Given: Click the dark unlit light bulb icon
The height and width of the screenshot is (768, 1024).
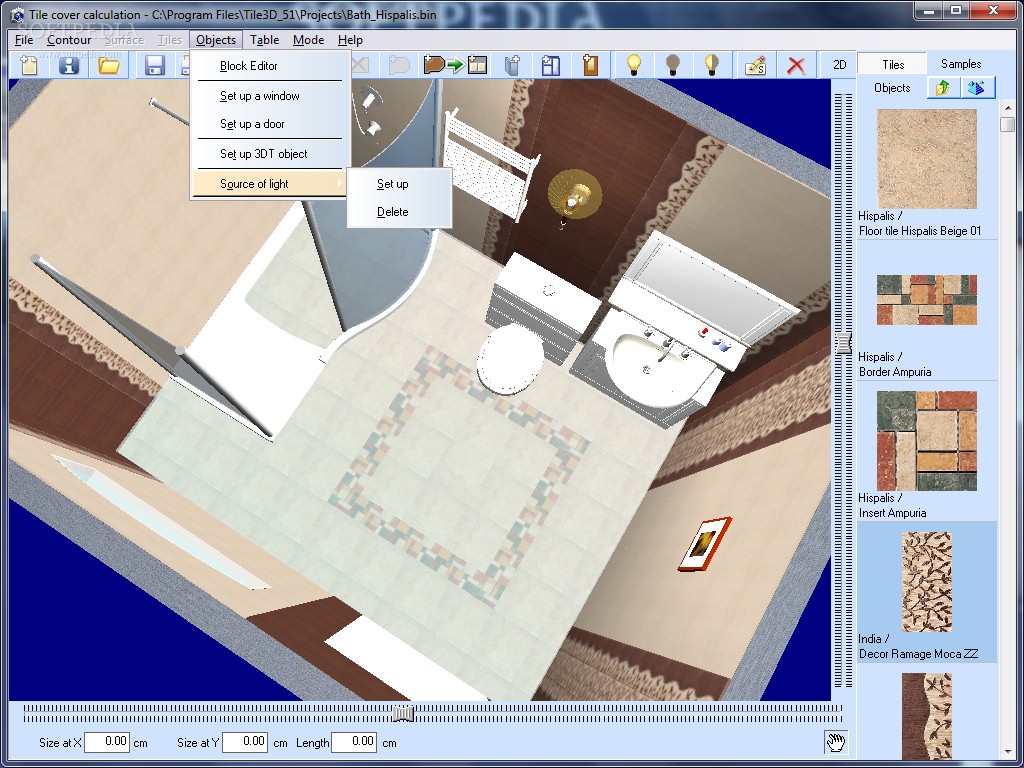Looking at the screenshot, I should click(673, 65).
